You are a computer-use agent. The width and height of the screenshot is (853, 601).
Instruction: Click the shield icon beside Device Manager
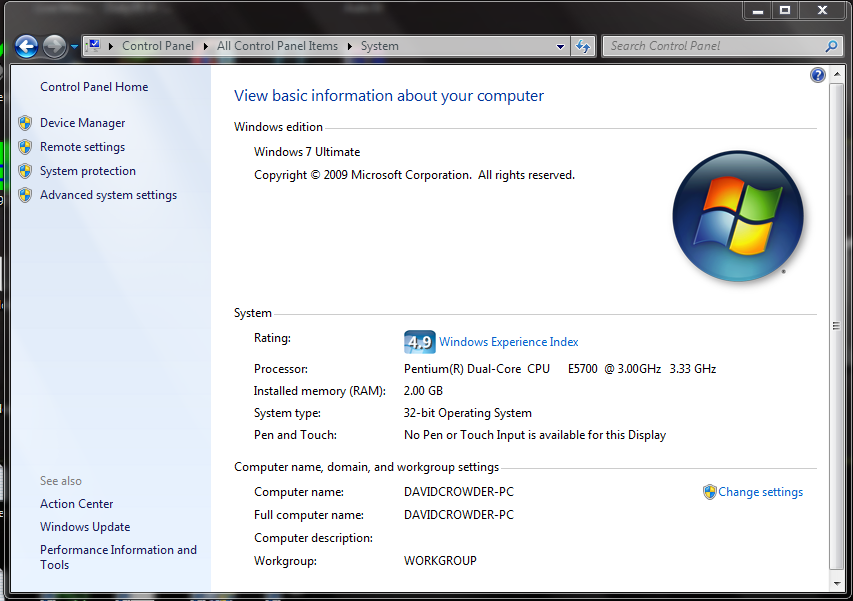point(25,123)
